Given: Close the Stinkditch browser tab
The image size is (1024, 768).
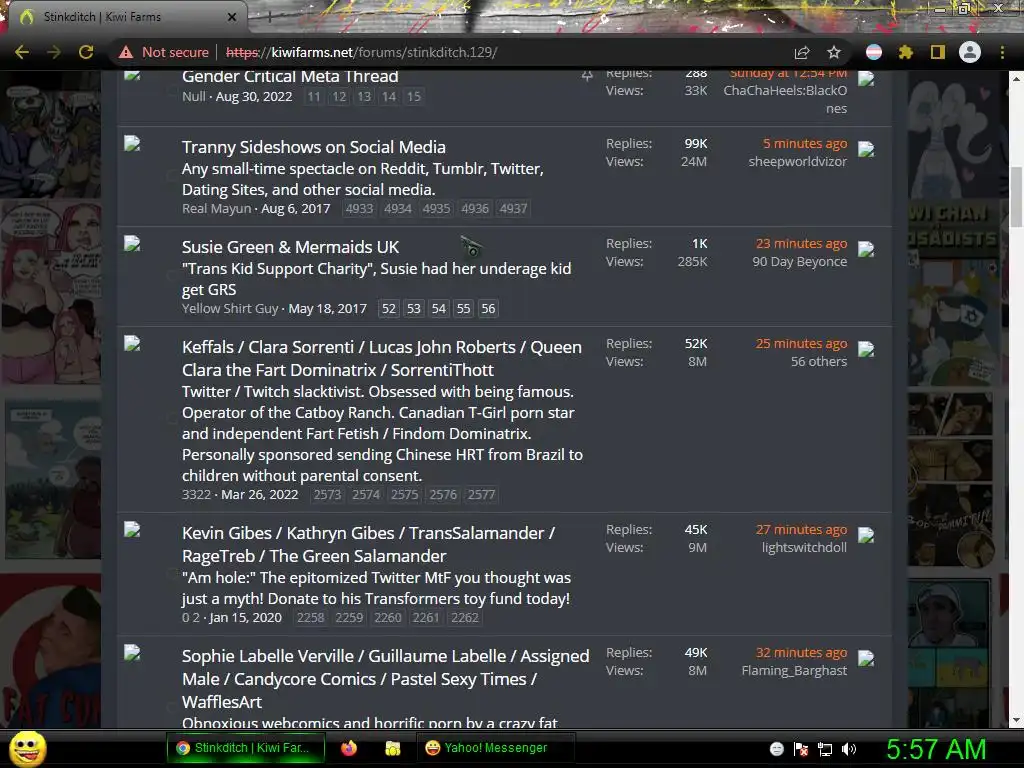Looking at the screenshot, I should click(232, 17).
